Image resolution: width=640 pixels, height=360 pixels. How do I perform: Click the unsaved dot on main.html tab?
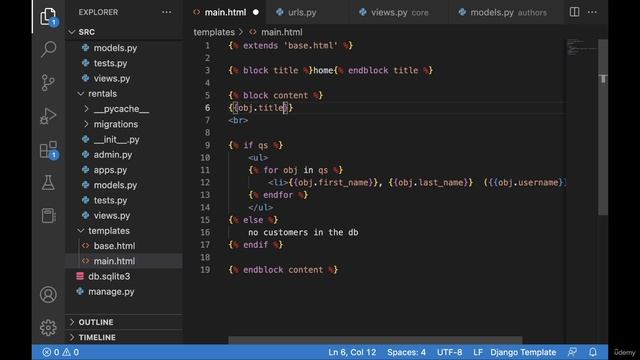(256, 12)
